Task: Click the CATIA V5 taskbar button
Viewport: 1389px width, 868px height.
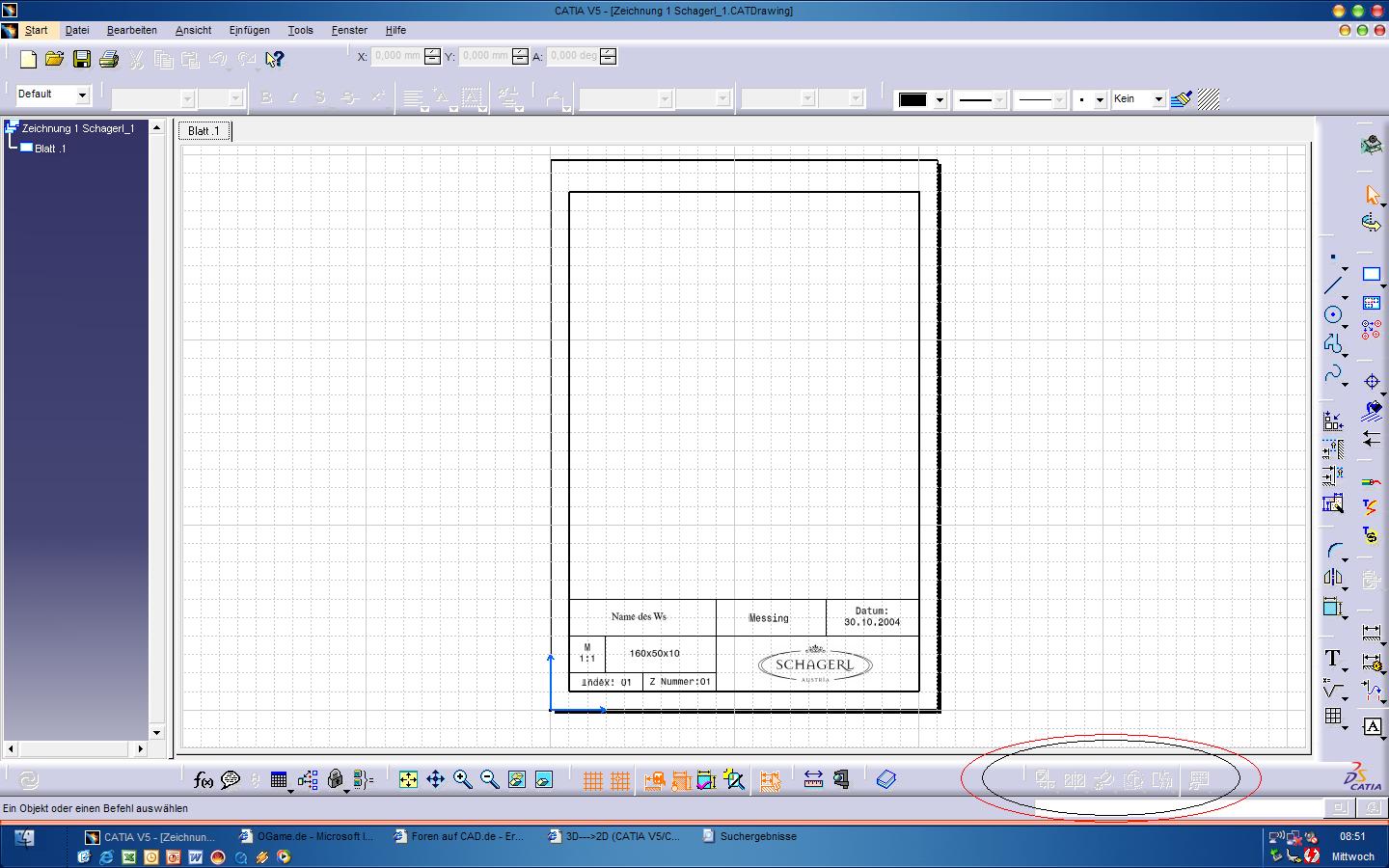Action: 151,836
